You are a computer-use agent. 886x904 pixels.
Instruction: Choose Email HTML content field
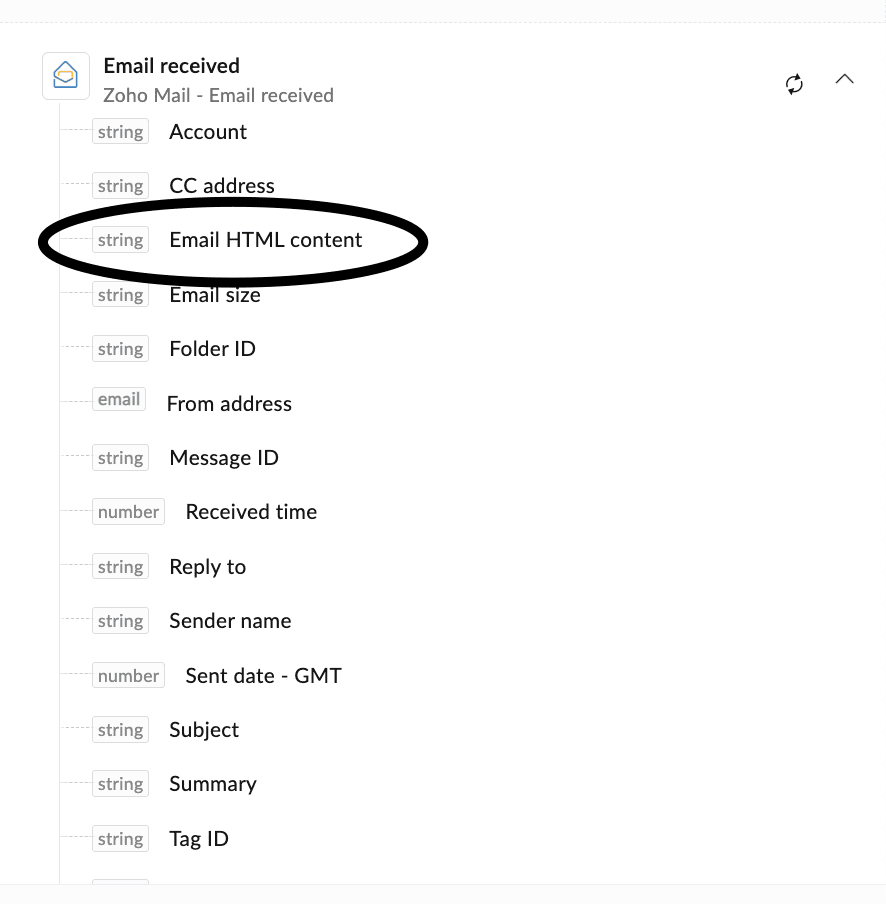[265, 240]
